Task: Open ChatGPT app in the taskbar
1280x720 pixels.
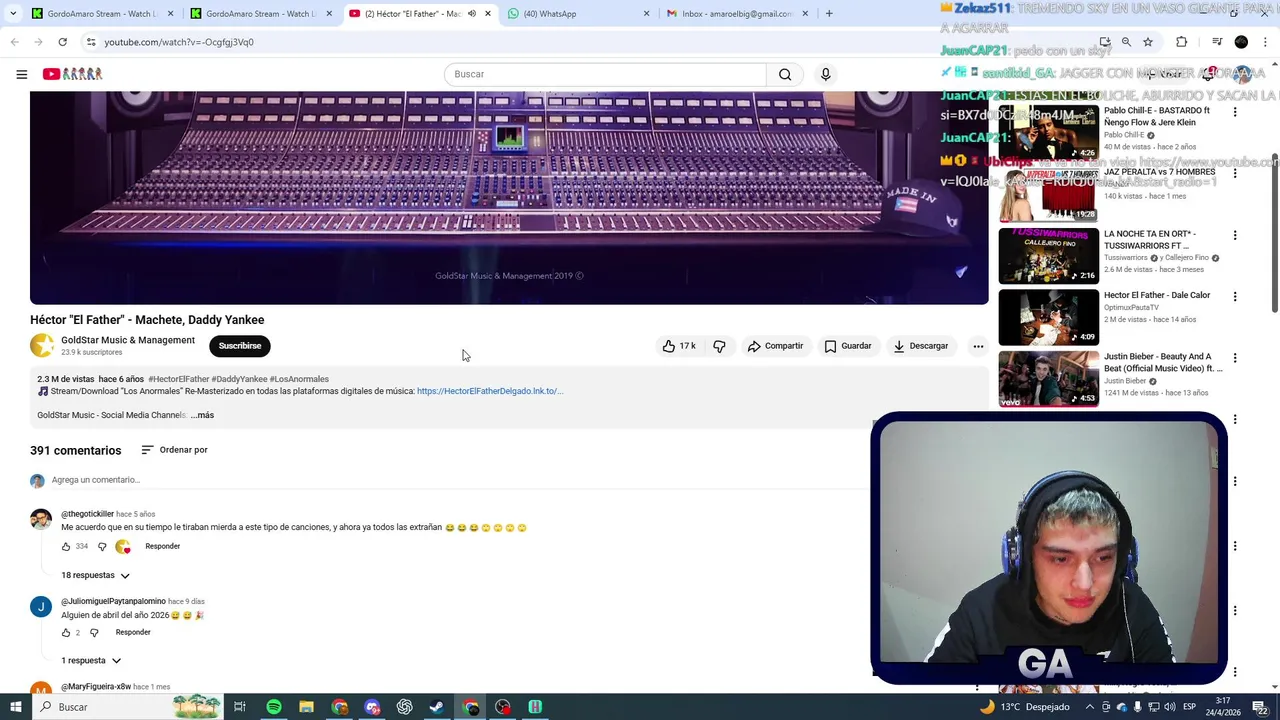Action: (x=404, y=707)
